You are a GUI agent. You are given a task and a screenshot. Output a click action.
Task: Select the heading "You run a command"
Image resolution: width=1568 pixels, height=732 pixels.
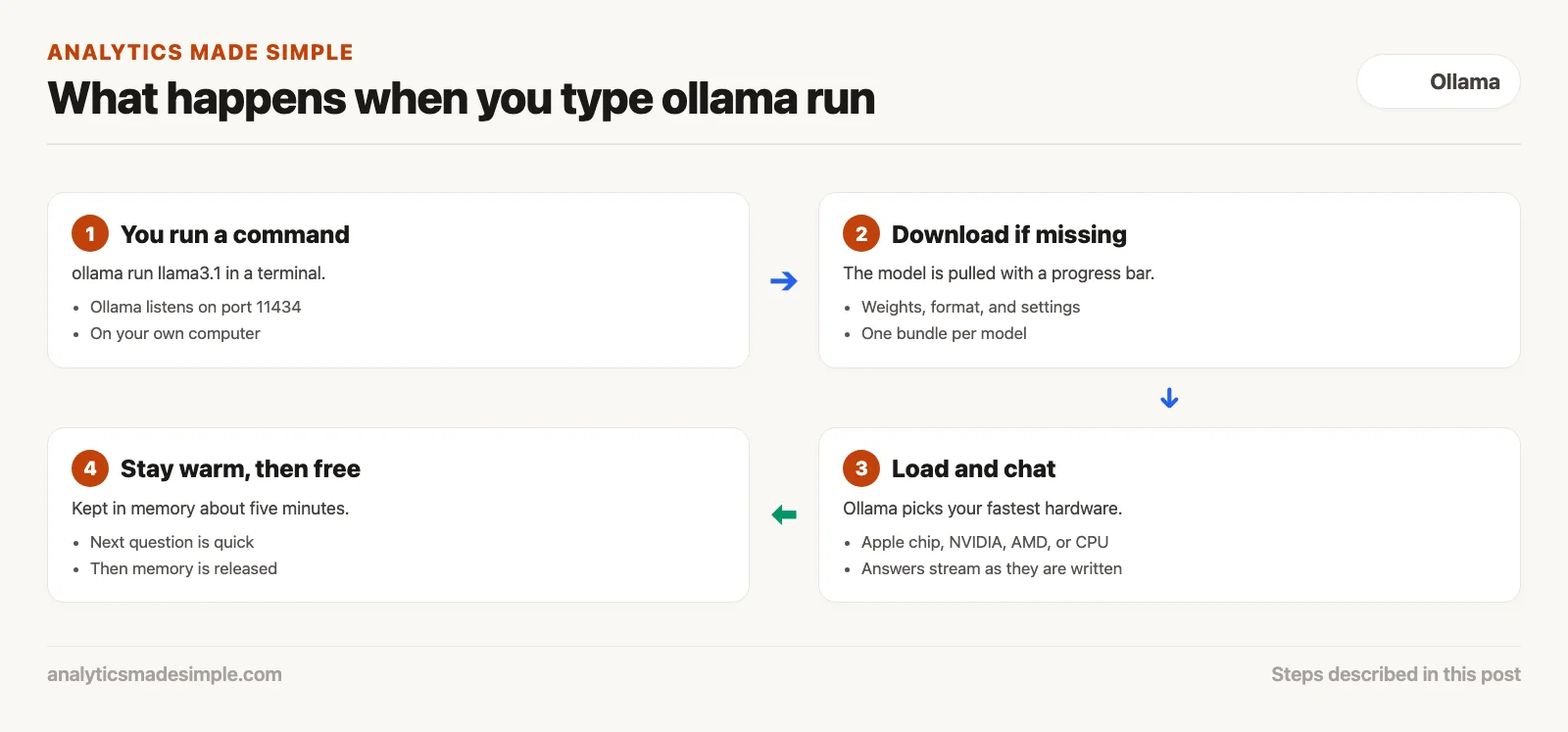point(234,234)
